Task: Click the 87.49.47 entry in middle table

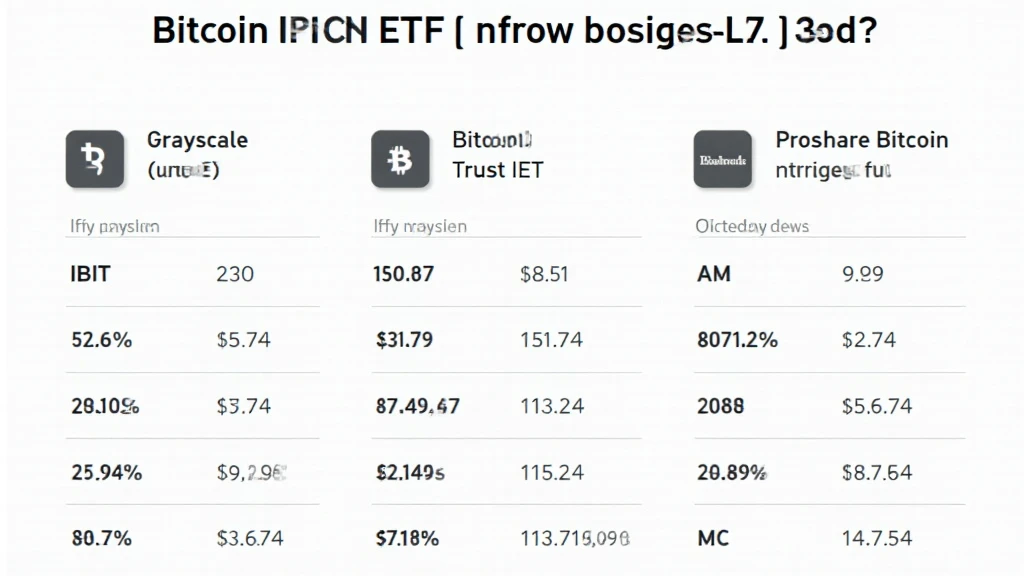Action: [417, 406]
